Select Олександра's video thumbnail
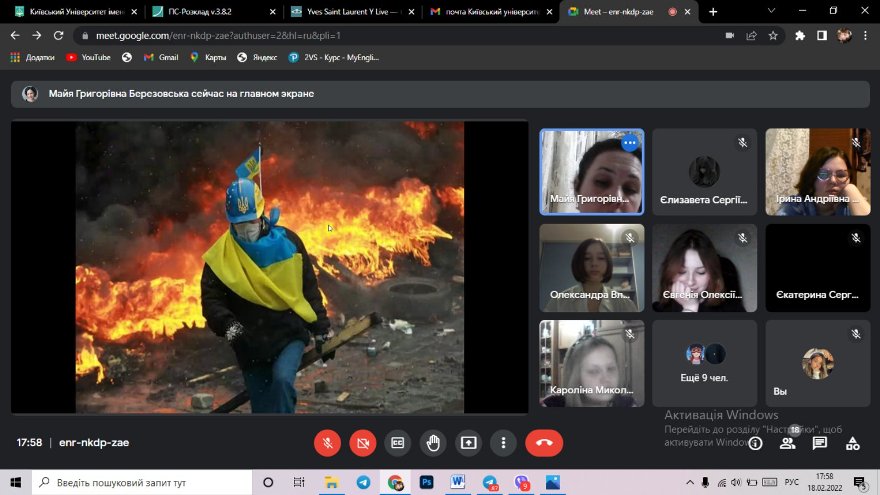 (591, 267)
